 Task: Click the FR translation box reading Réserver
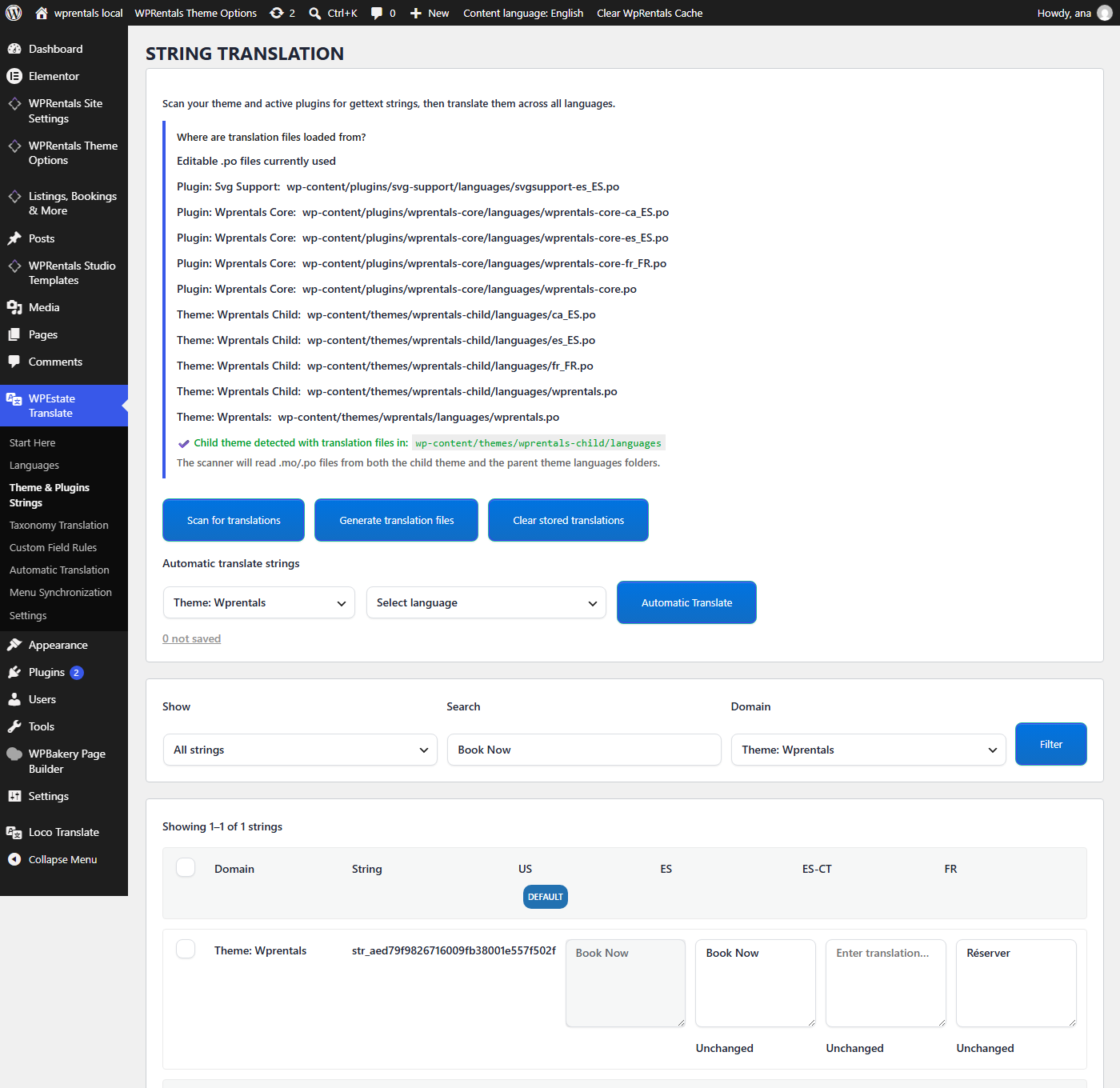(1016, 983)
